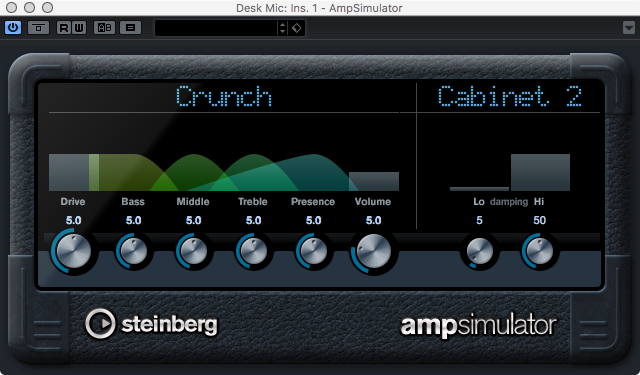The width and height of the screenshot is (640, 375).
Task: Click the Bass knob
Action: [133, 251]
